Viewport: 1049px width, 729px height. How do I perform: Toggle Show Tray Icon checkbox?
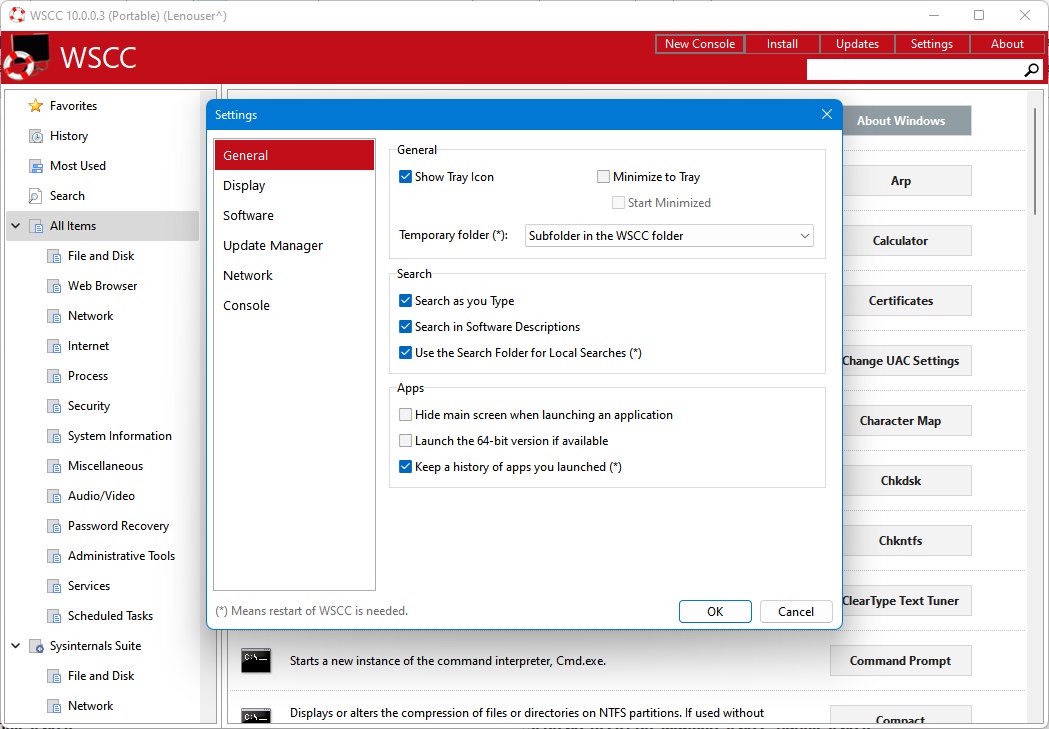tap(405, 177)
